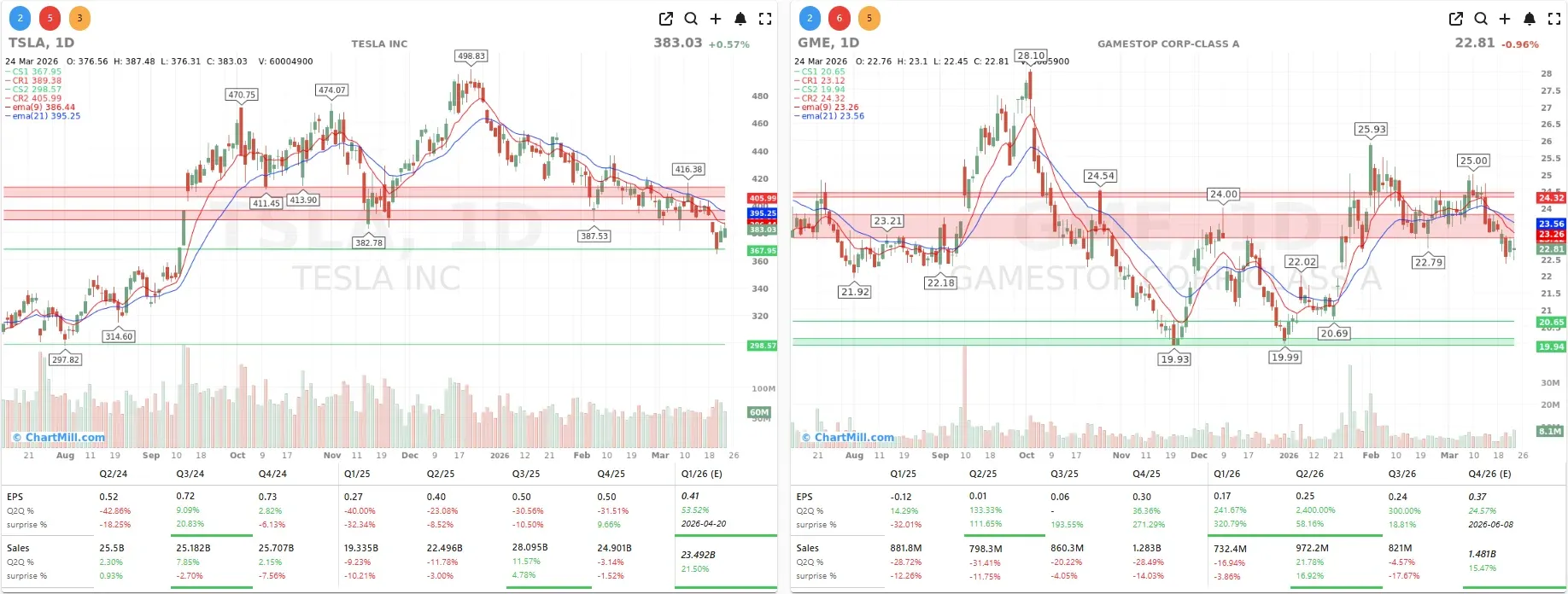Click the plus icon on GME chart
Image resolution: width=1568 pixels, height=594 pixels.
(x=1505, y=19)
